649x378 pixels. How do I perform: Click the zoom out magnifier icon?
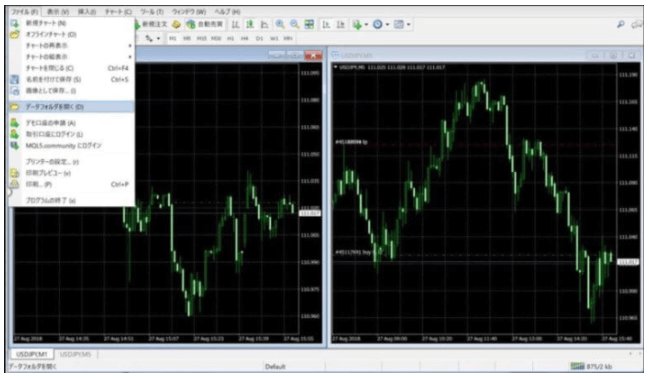point(295,24)
